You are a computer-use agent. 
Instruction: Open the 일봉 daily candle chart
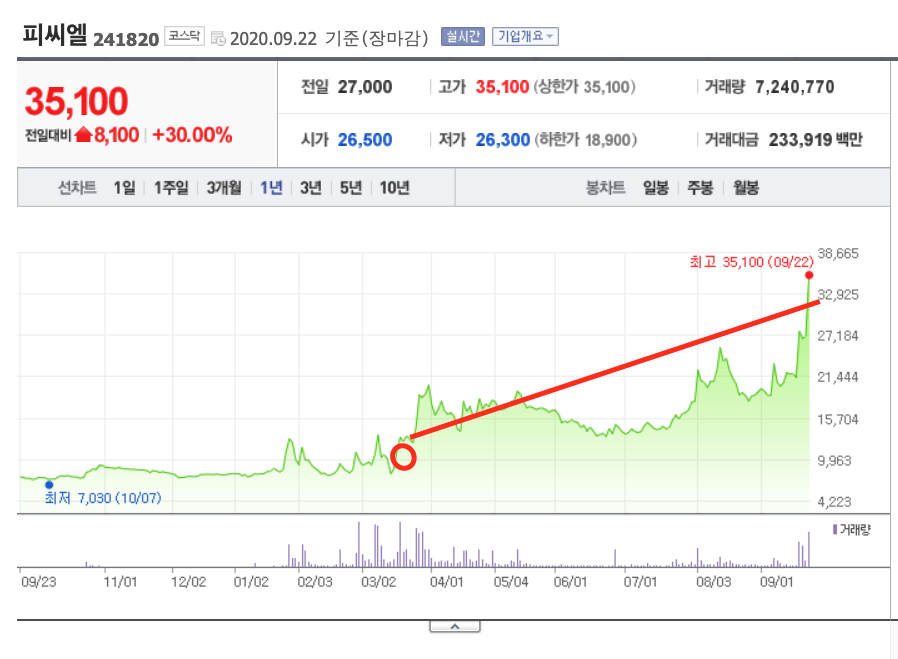[x=656, y=187]
